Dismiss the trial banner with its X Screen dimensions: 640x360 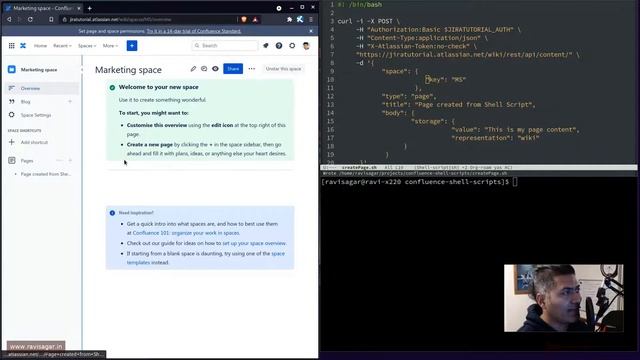(311, 31)
